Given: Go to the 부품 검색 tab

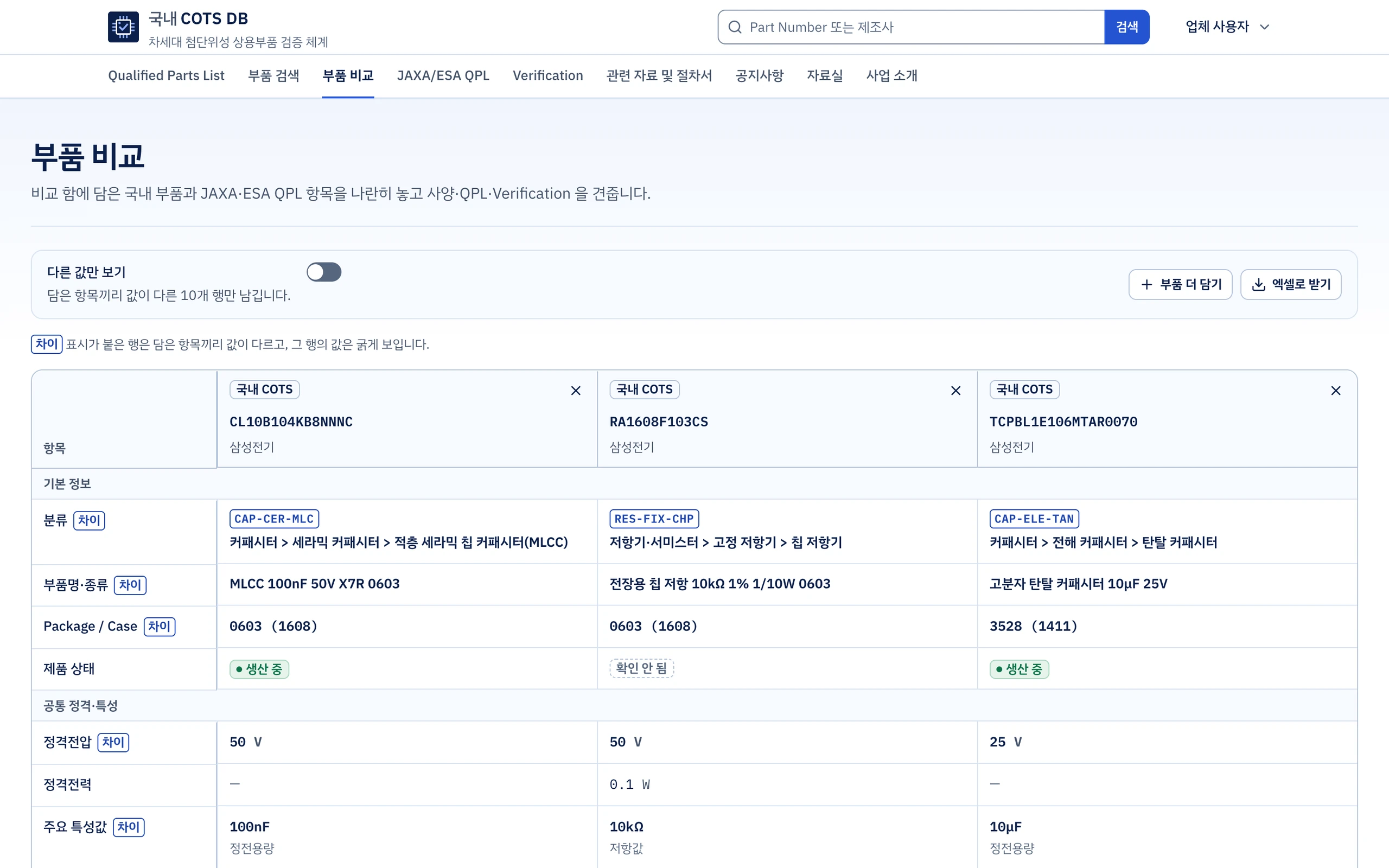Looking at the screenshot, I should (x=273, y=75).
